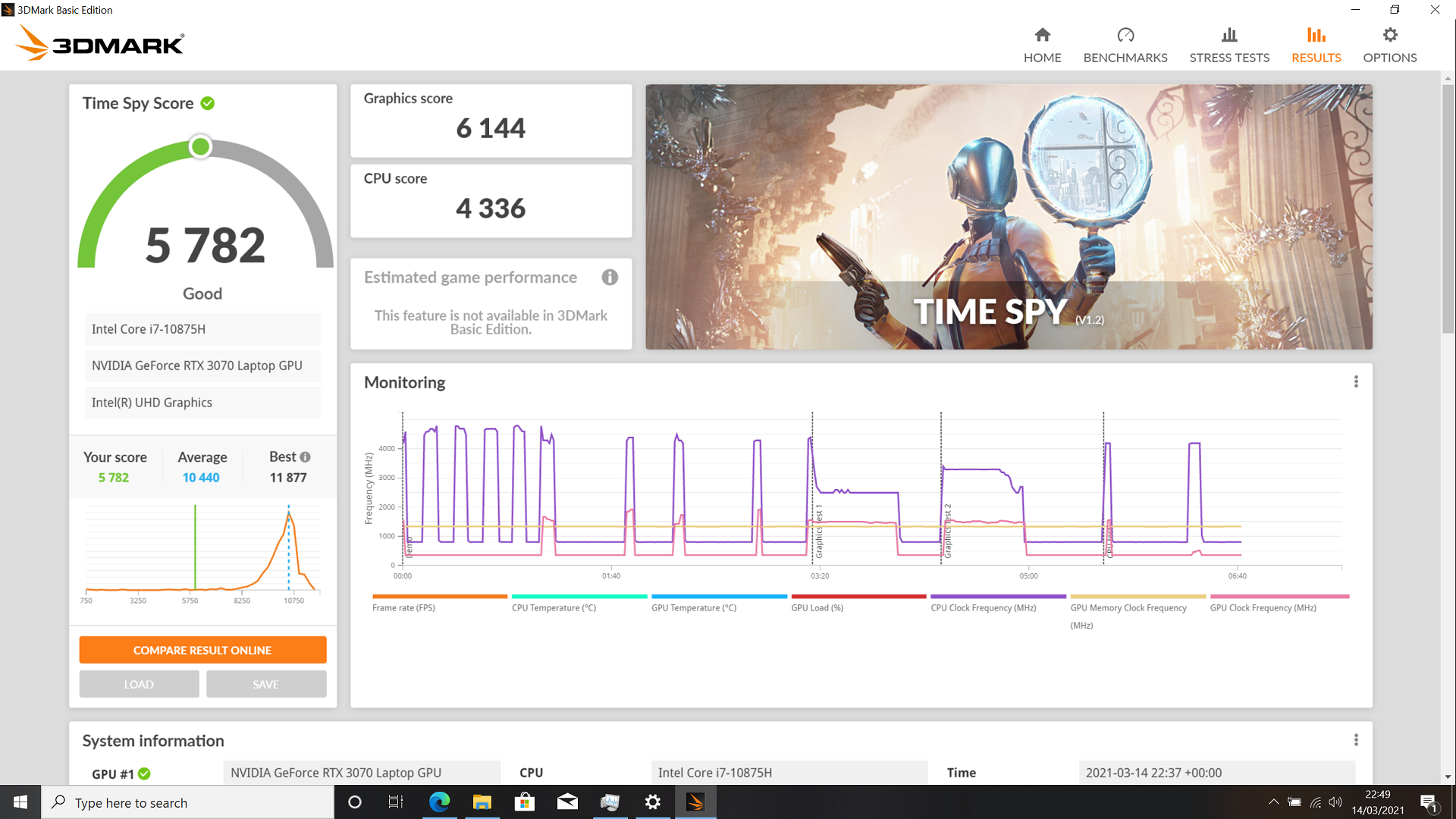
Task: Click the battery icon in system tray
Action: [1294, 802]
